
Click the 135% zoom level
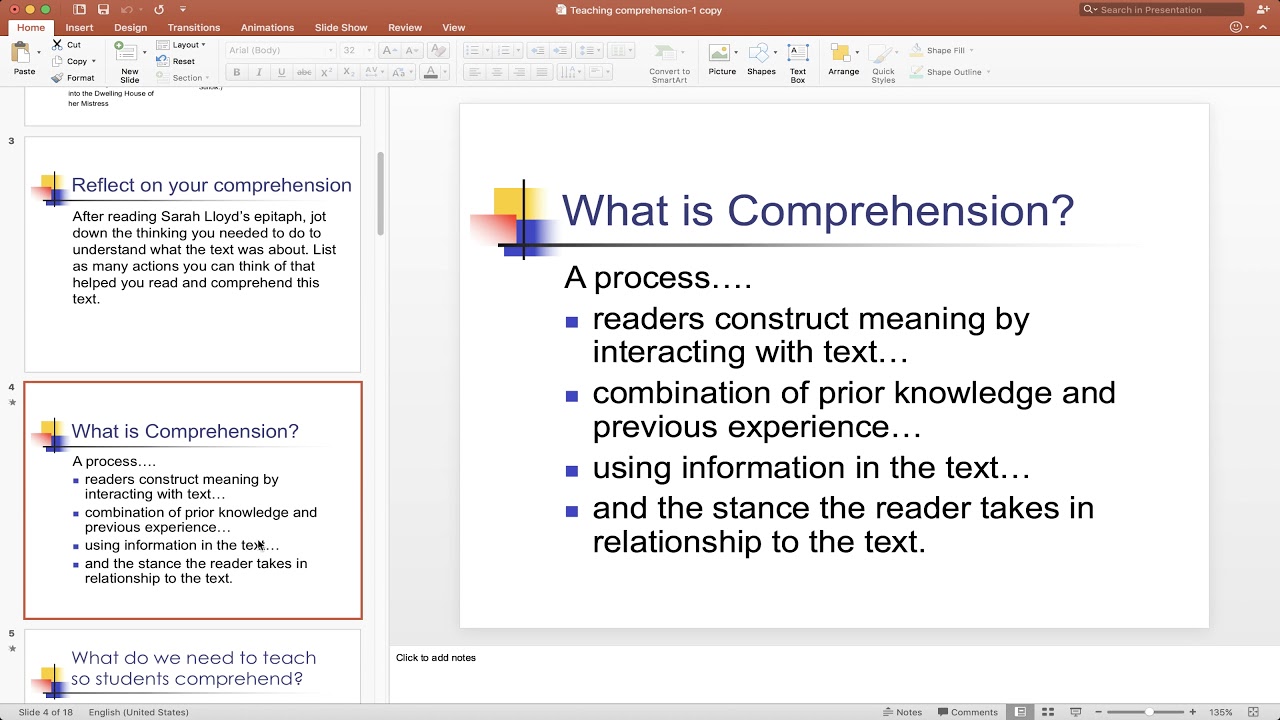(x=1221, y=712)
